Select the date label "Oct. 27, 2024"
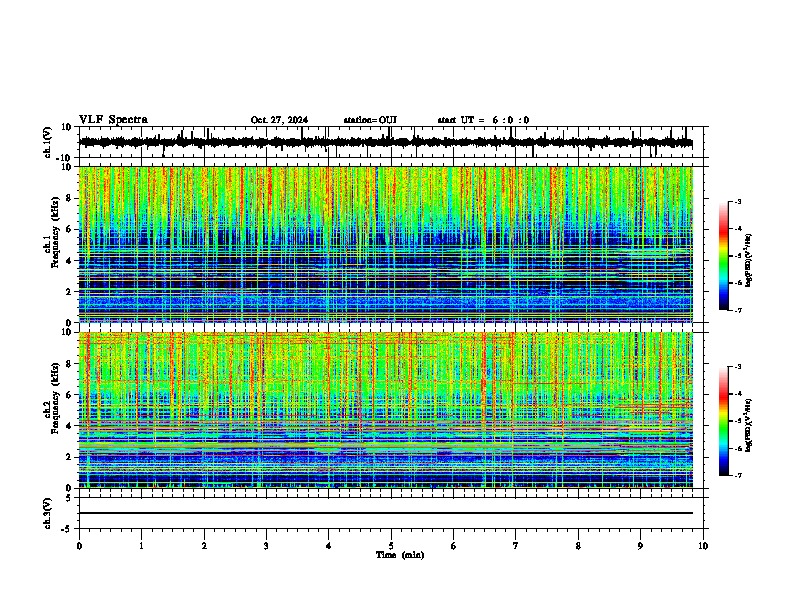The height and width of the screenshot is (612, 792). click(x=279, y=120)
